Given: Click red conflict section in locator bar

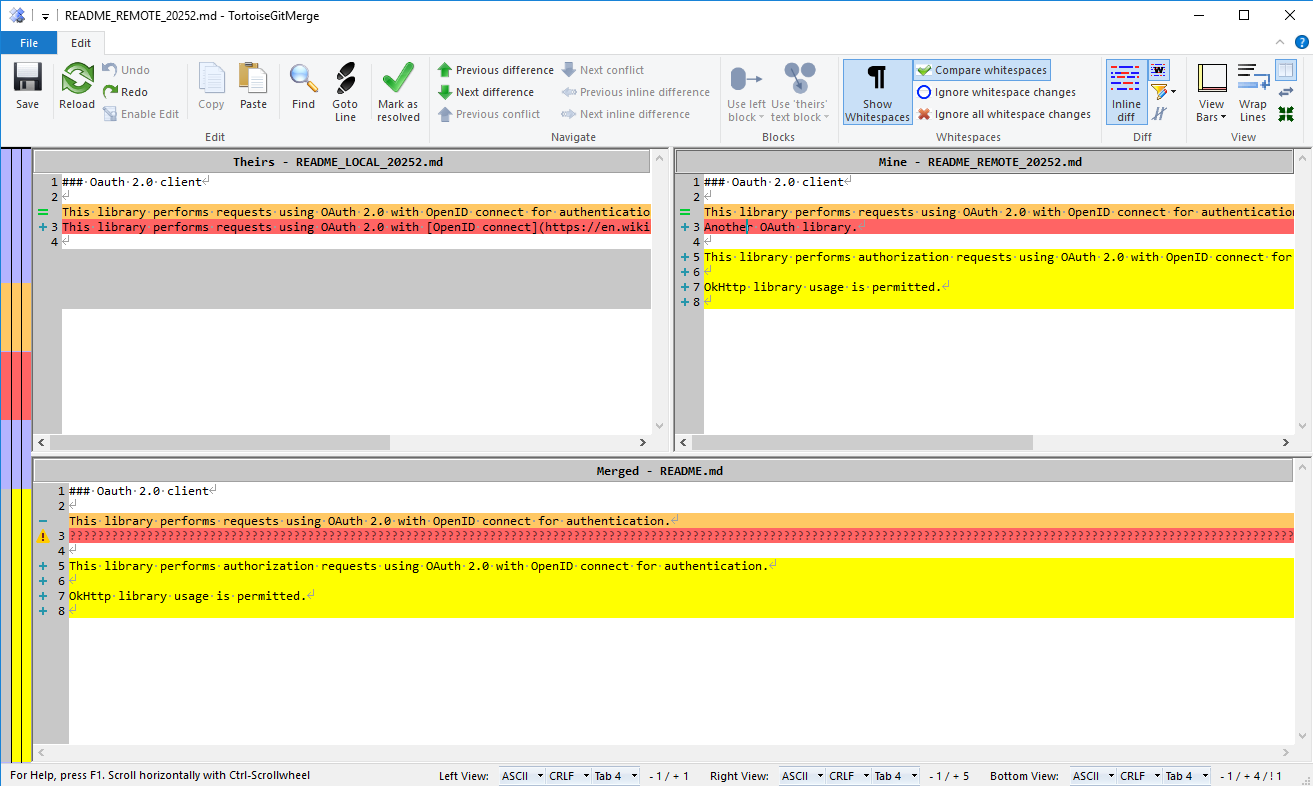Looking at the screenshot, I should tap(16, 385).
